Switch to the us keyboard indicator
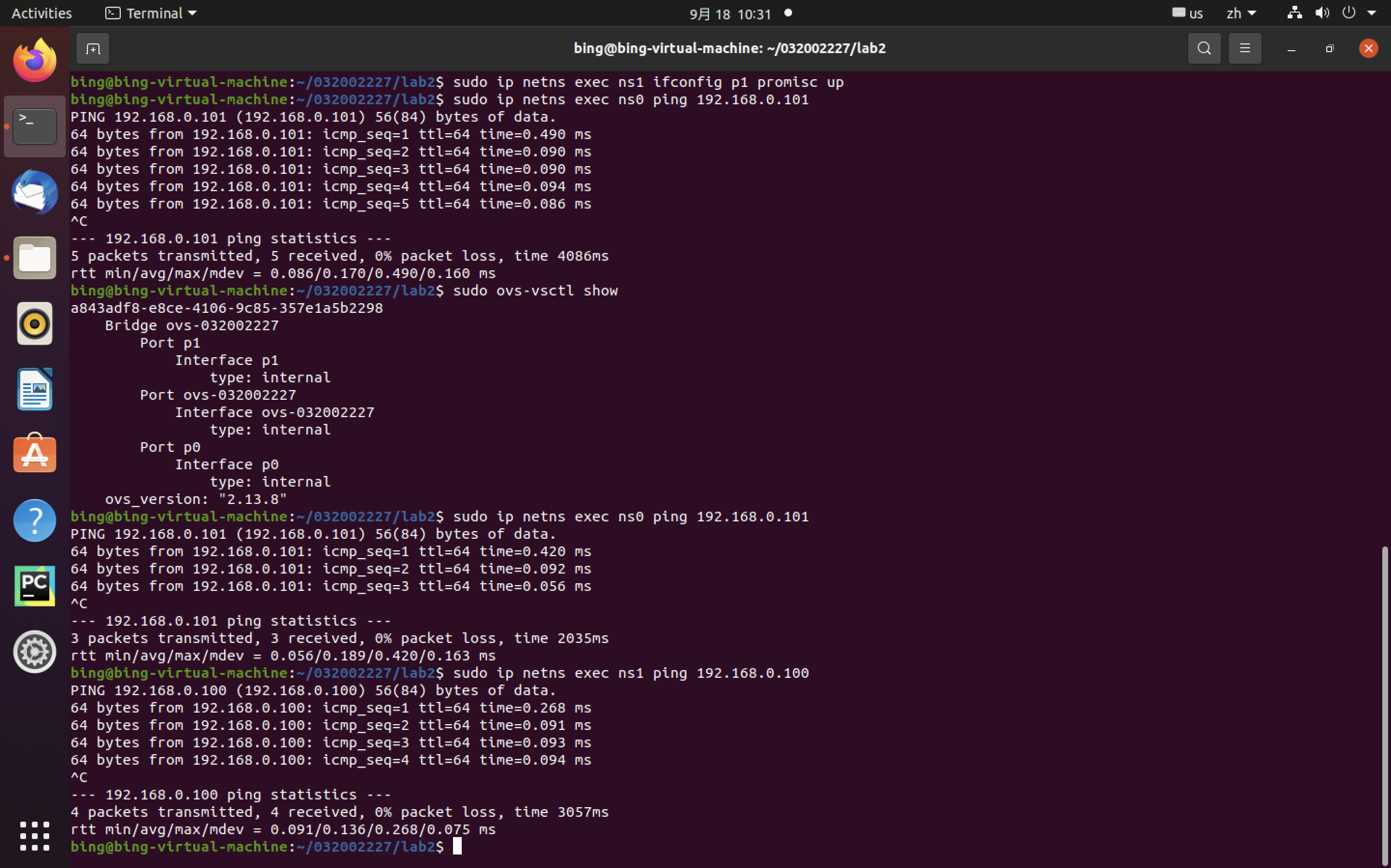 (x=1188, y=13)
